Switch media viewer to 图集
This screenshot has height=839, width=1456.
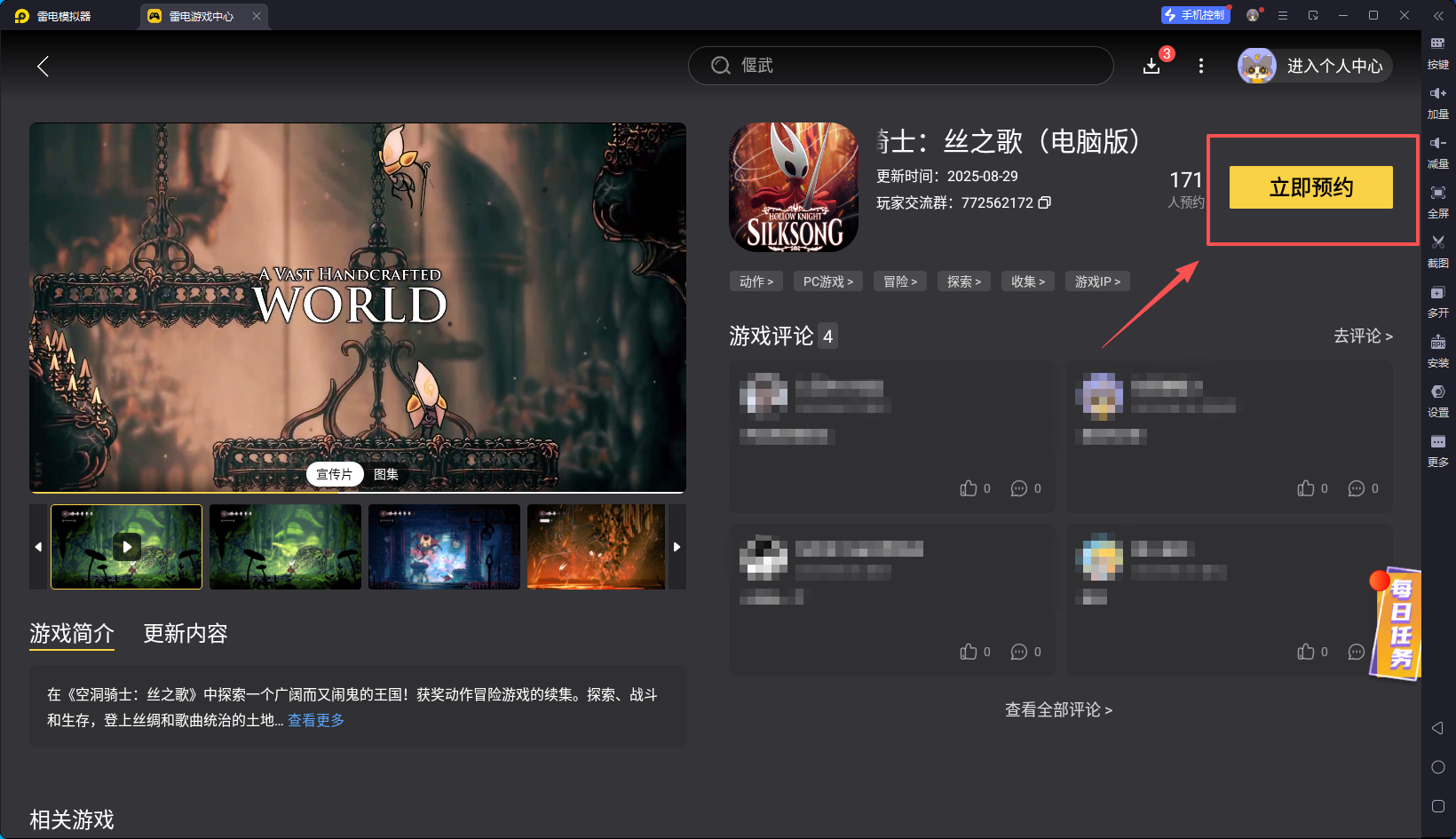click(386, 474)
